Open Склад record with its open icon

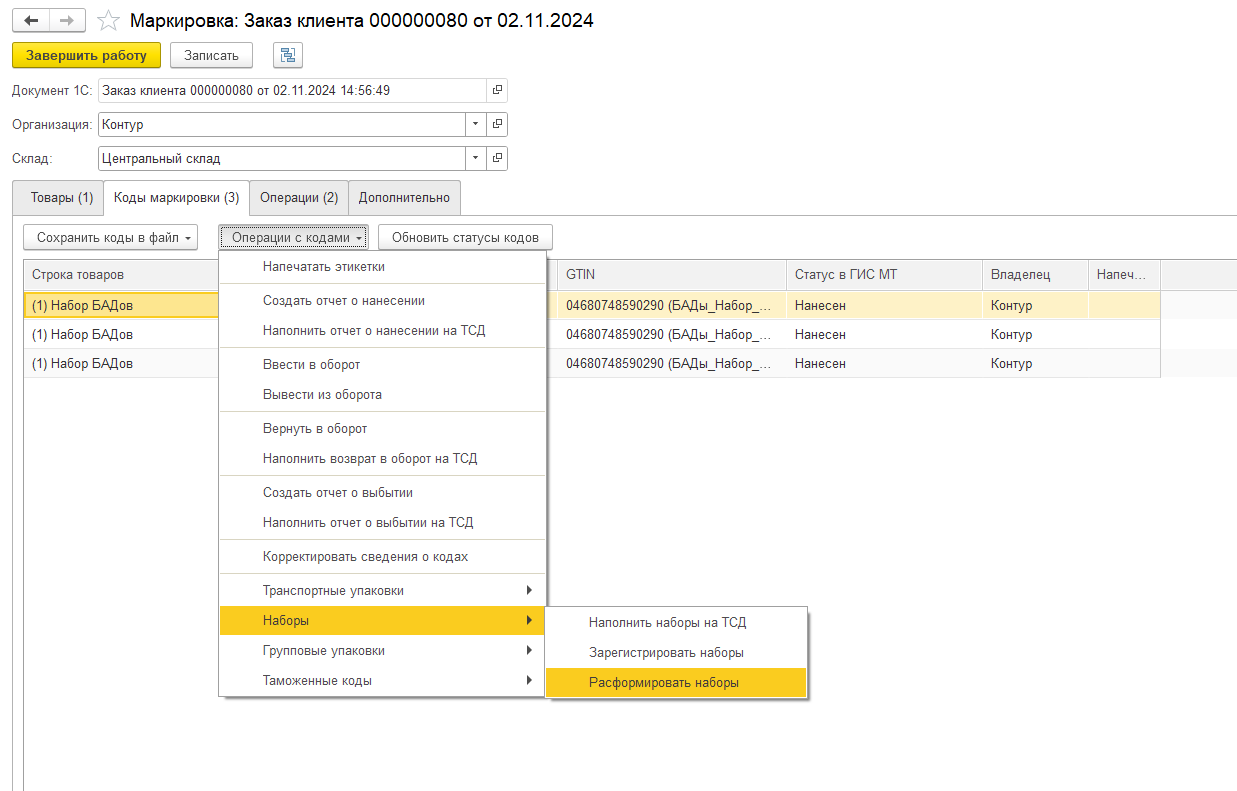point(497,158)
